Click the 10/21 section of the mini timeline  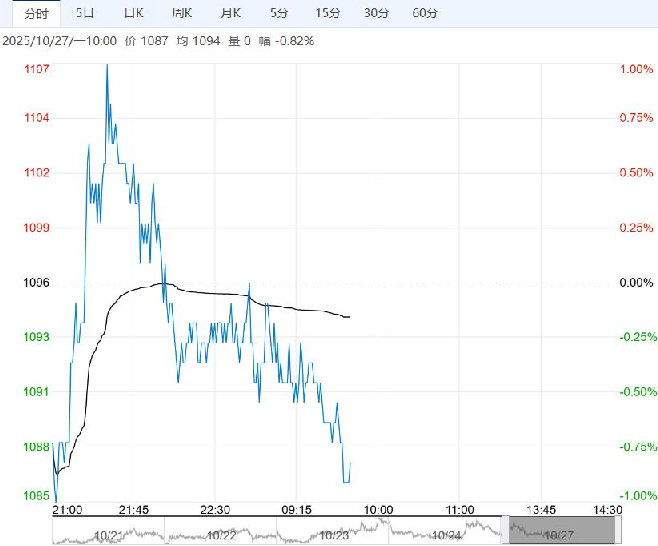[107, 532]
